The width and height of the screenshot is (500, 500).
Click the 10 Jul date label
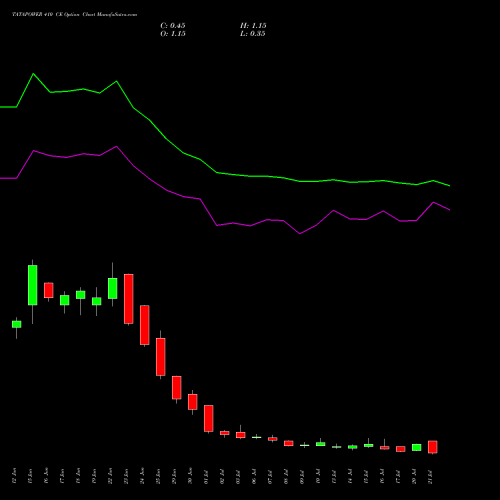(318, 476)
